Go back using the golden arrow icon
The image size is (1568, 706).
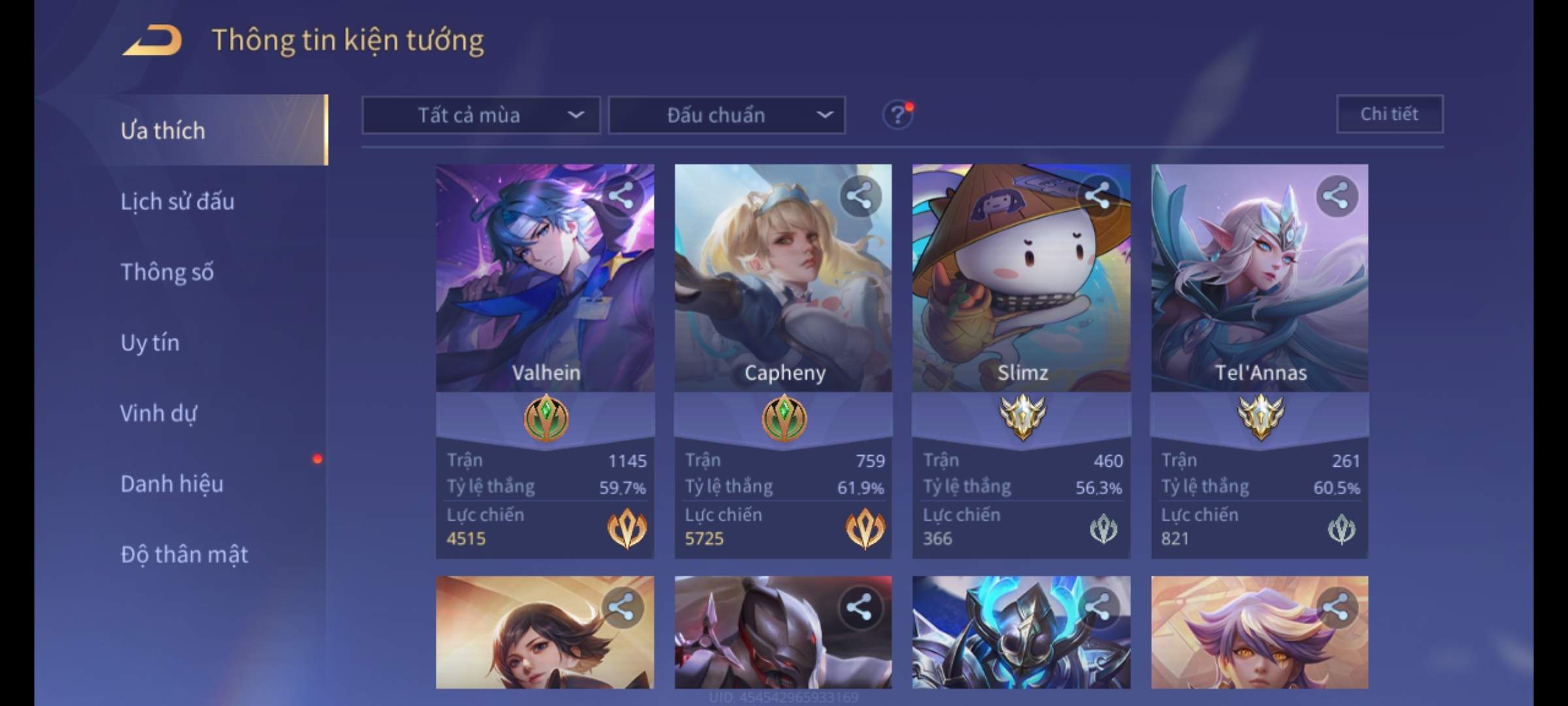152,41
